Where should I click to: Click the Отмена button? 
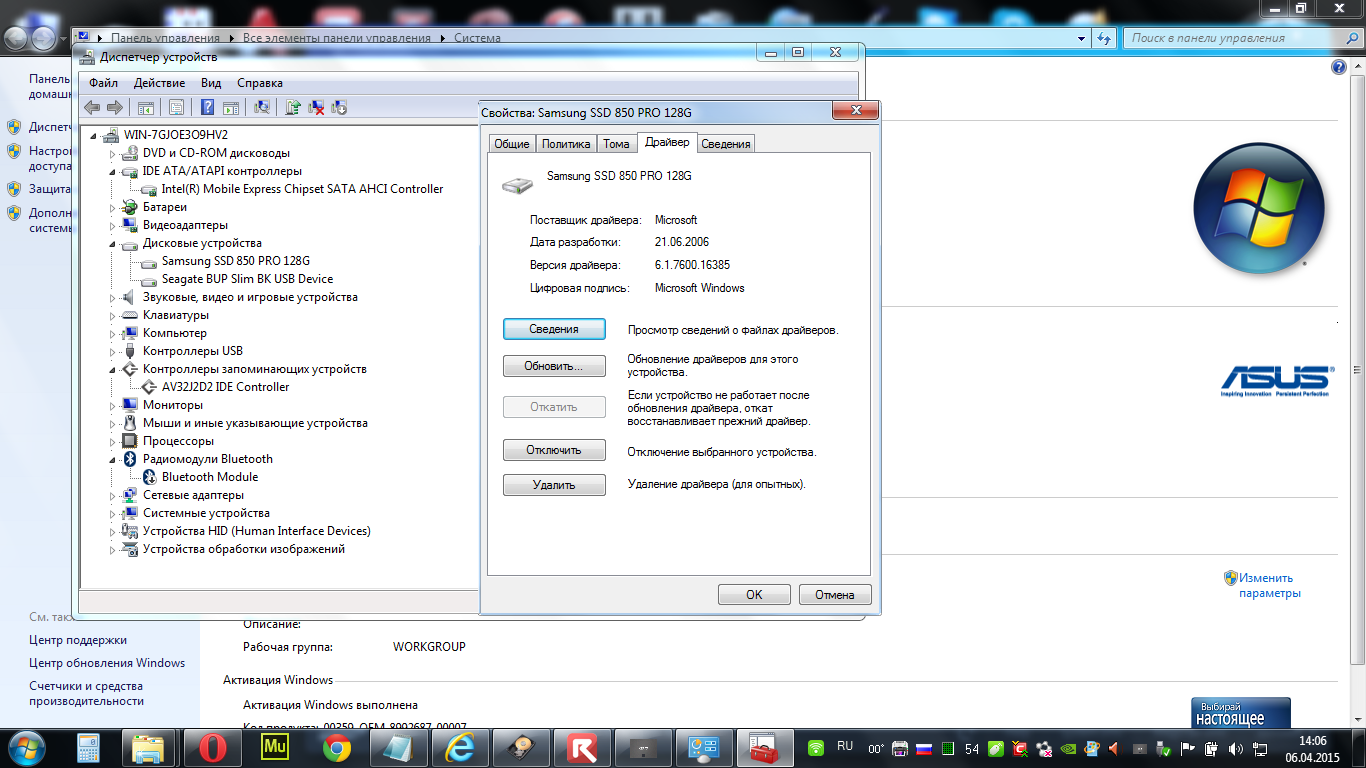pos(835,595)
